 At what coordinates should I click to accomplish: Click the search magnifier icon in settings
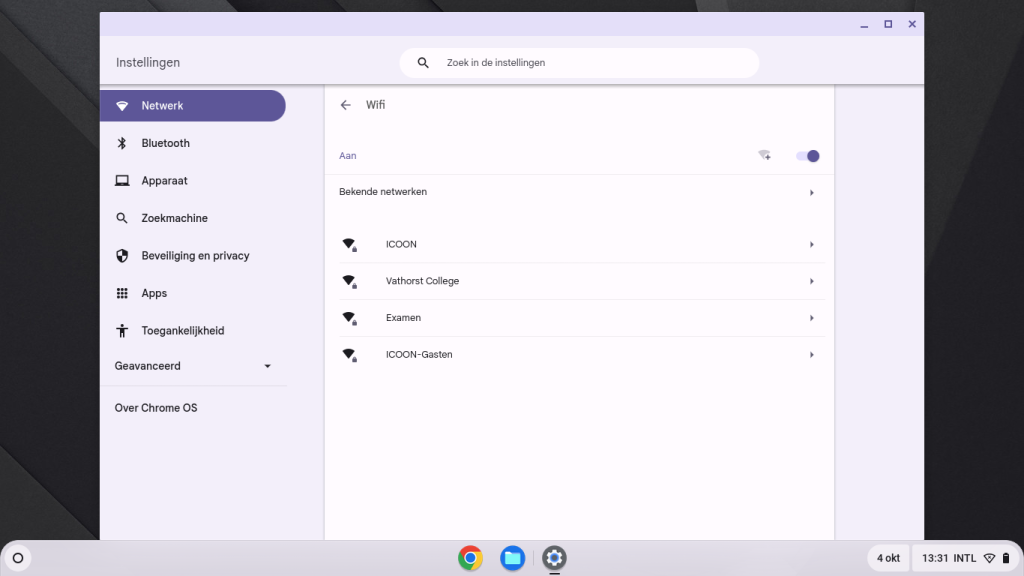point(423,63)
